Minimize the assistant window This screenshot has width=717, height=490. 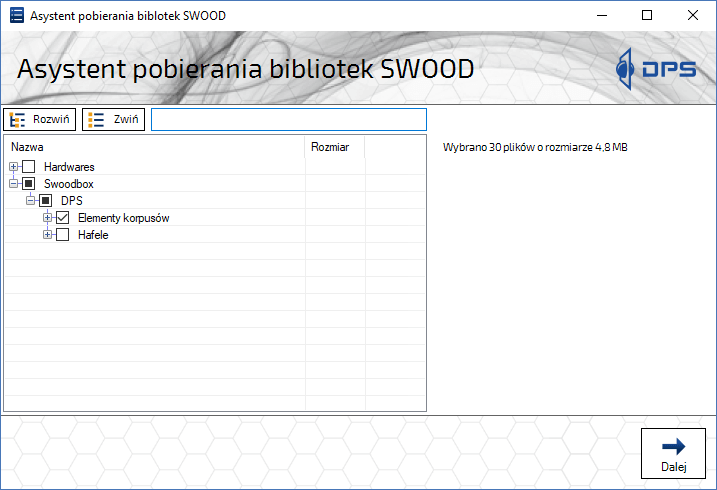click(x=602, y=15)
